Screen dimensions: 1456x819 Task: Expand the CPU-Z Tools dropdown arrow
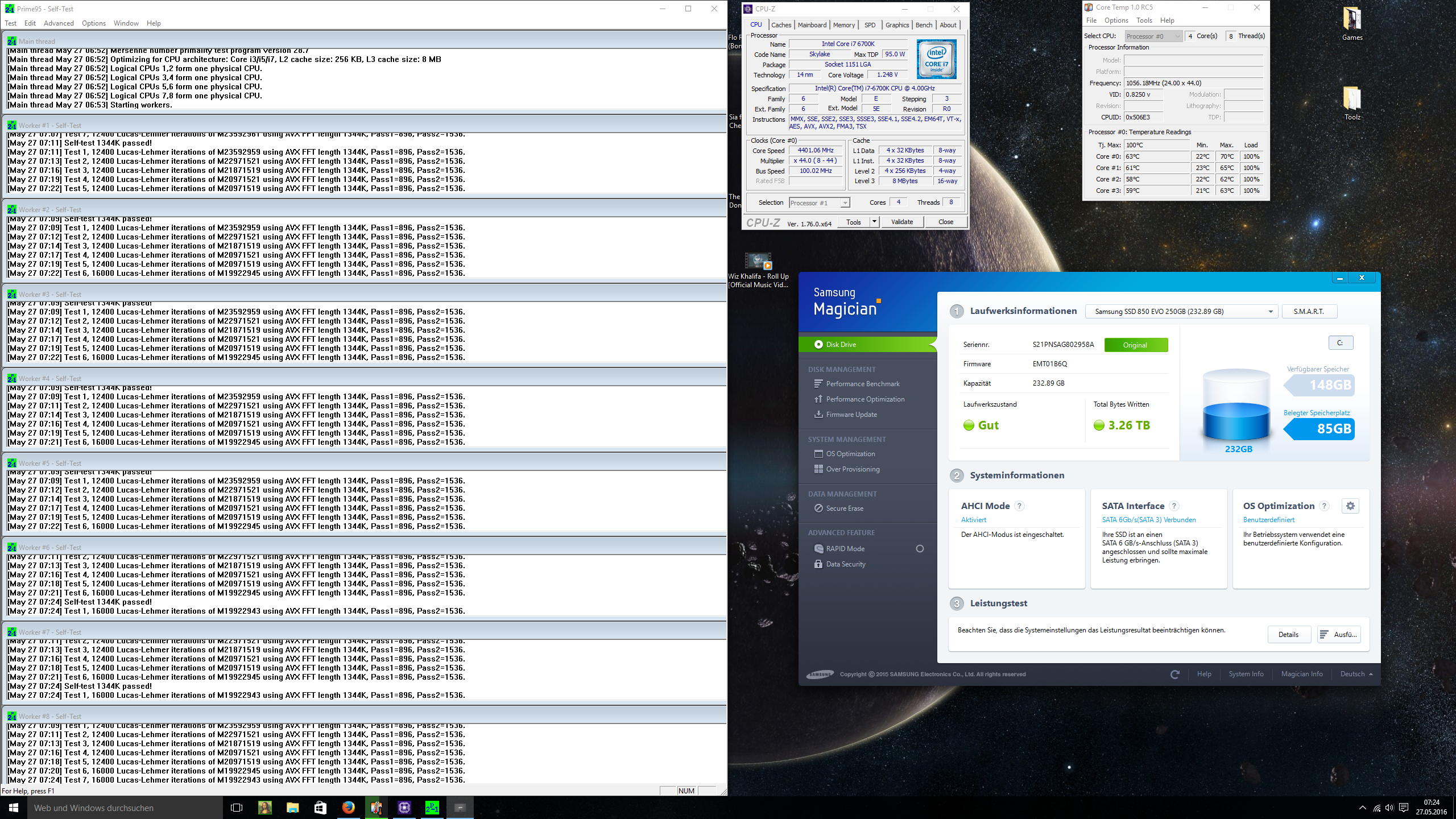pyautogui.click(x=874, y=222)
